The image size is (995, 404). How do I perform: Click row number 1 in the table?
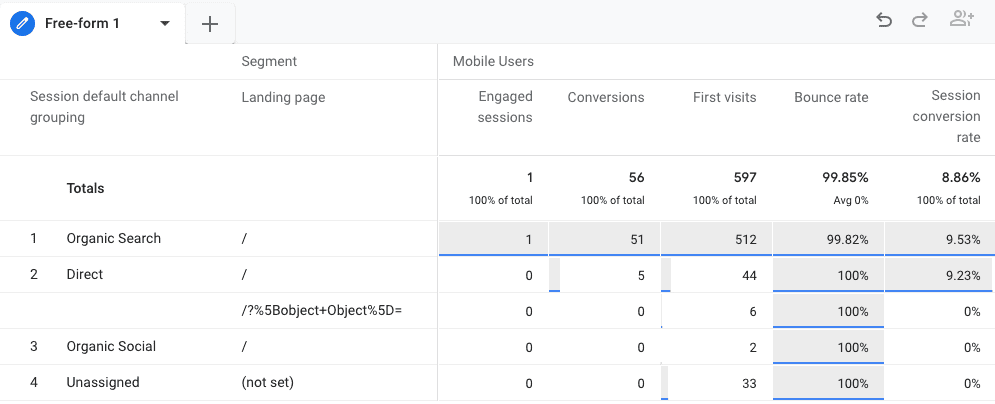(34, 238)
